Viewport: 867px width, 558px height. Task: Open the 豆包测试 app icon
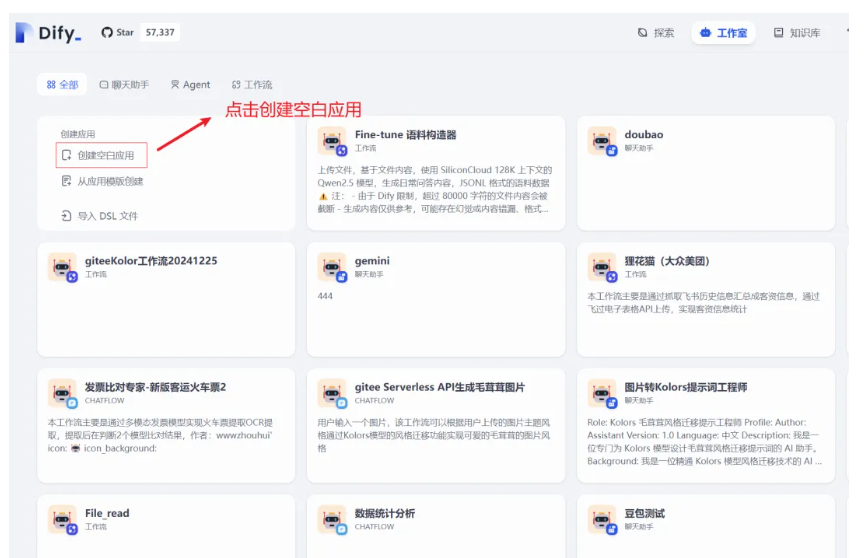pos(602,519)
